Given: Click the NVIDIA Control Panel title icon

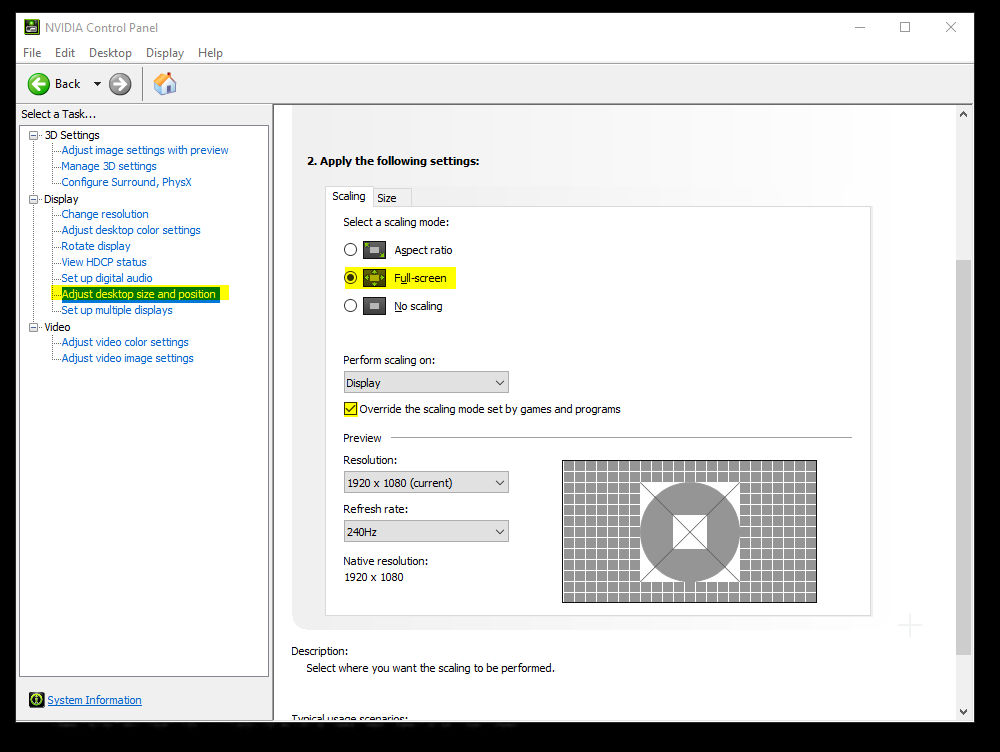Looking at the screenshot, I should pos(32,27).
